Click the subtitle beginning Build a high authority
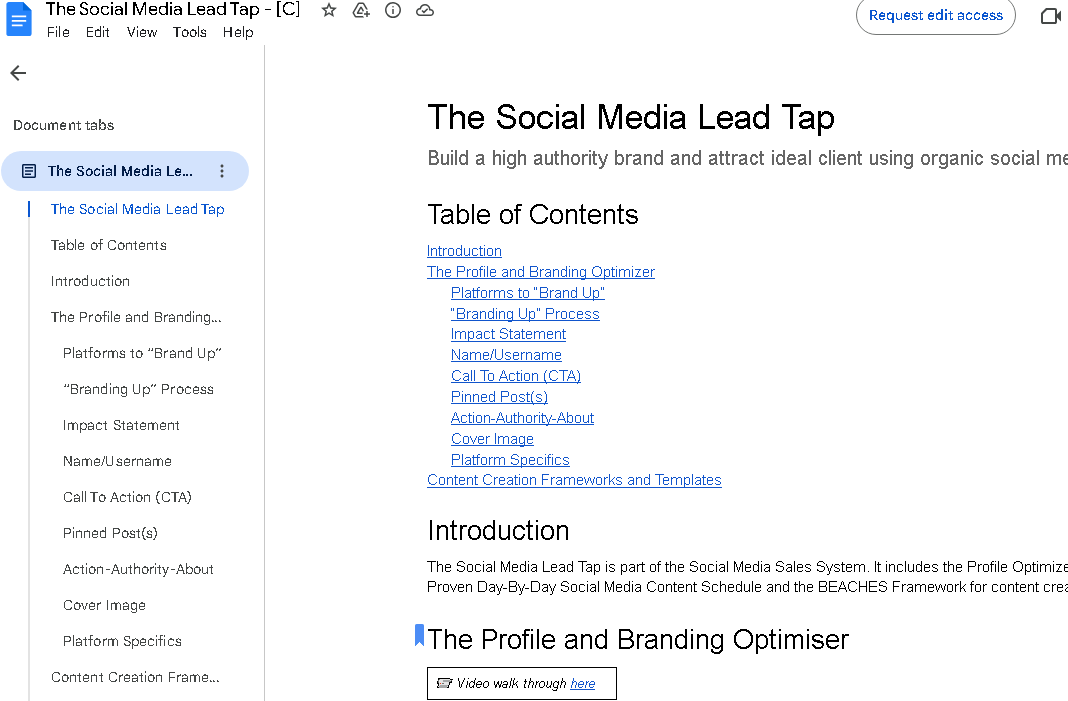Viewport: 1068px width, 701px height. point(747,158)
